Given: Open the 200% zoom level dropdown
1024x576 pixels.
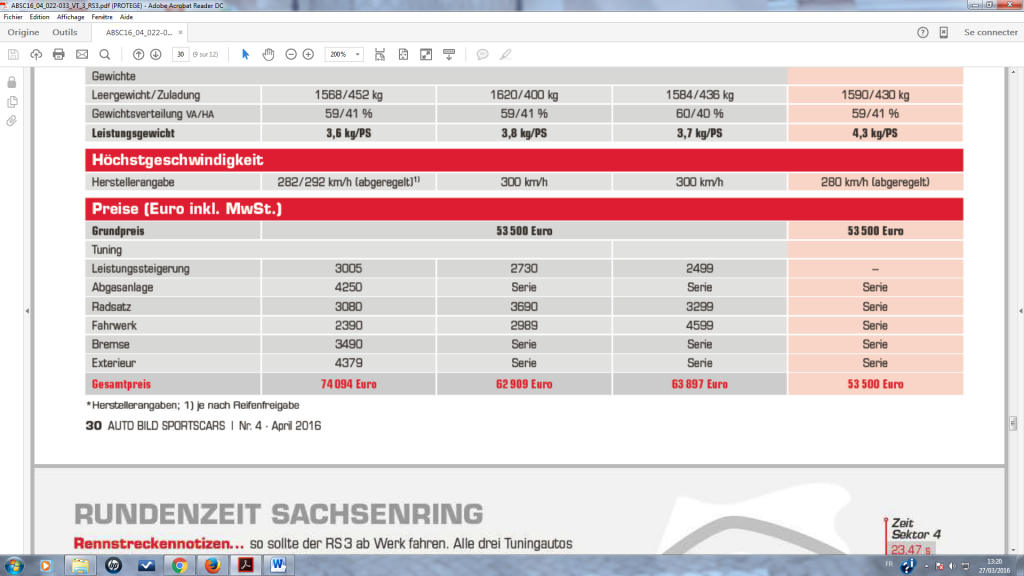Looking at the screenshot, I should [x=343, y=54].
